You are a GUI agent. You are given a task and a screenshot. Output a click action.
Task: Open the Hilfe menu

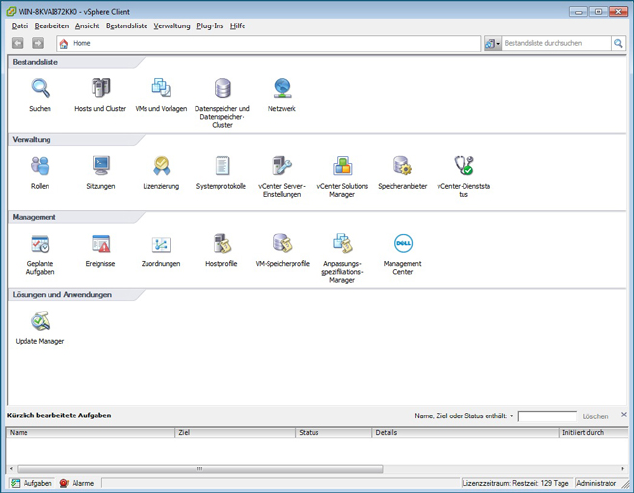point(237,26)
